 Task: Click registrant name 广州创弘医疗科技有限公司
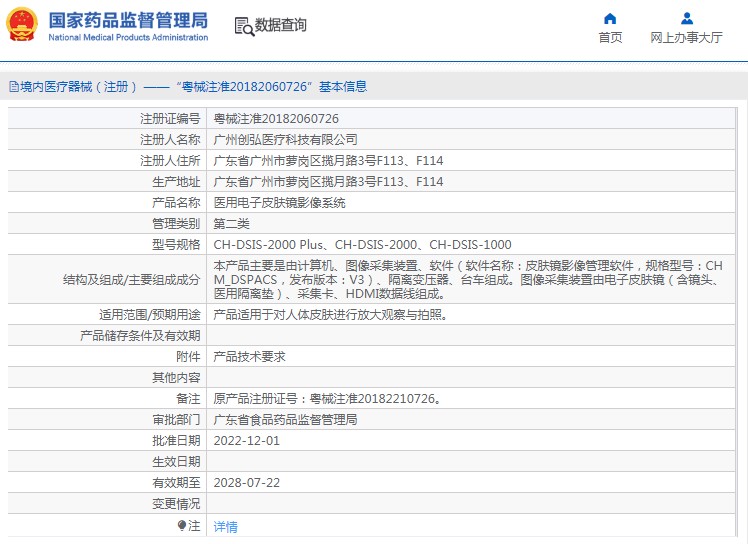285,140
